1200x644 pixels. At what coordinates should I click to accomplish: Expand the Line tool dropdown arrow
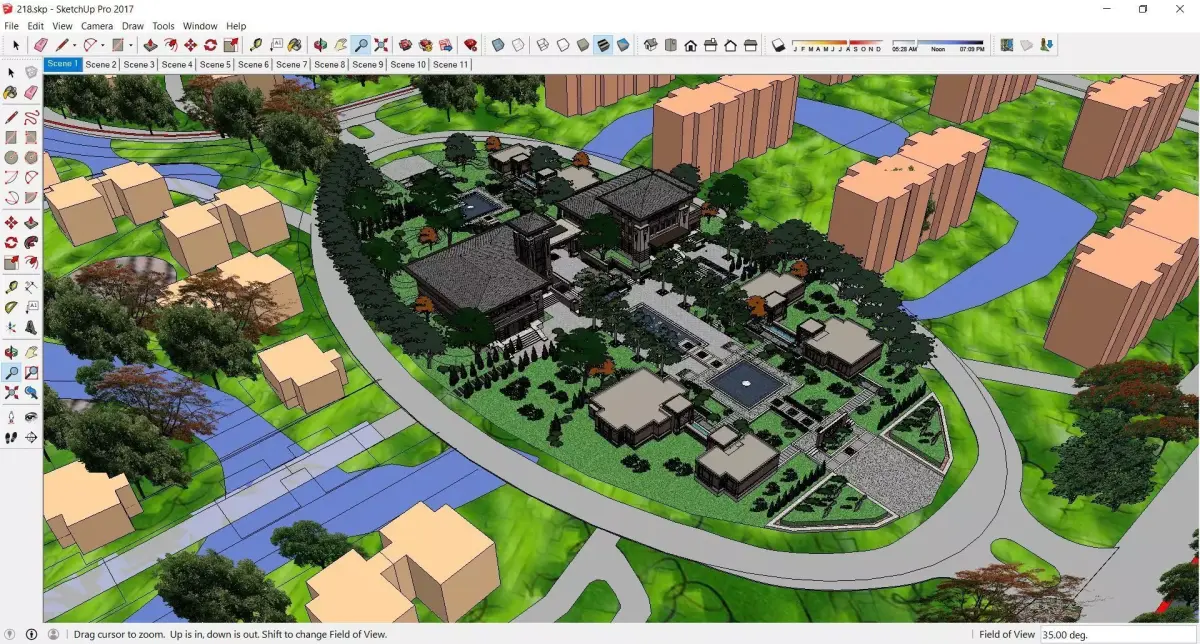coord(75,46)
